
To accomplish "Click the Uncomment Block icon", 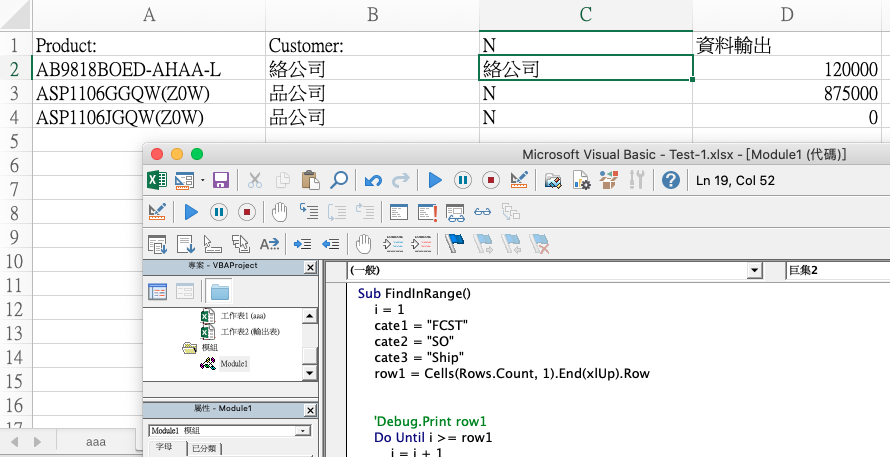I will click(x=421, y=244).
